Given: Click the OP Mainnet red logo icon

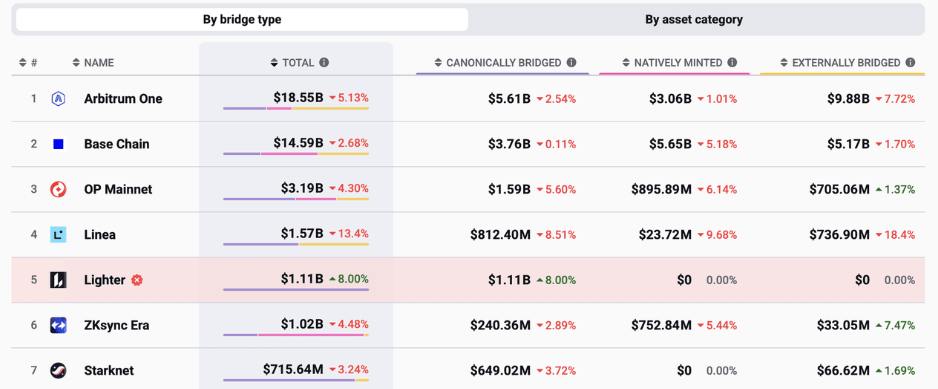Looking at the screenshot, I should [58, 189].
